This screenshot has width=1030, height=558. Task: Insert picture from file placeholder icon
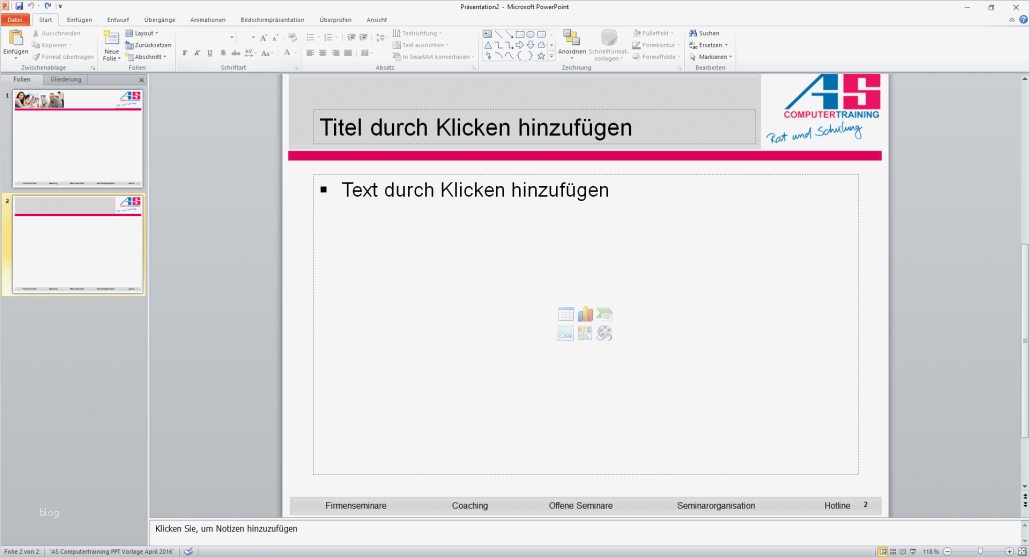[566, 333]
